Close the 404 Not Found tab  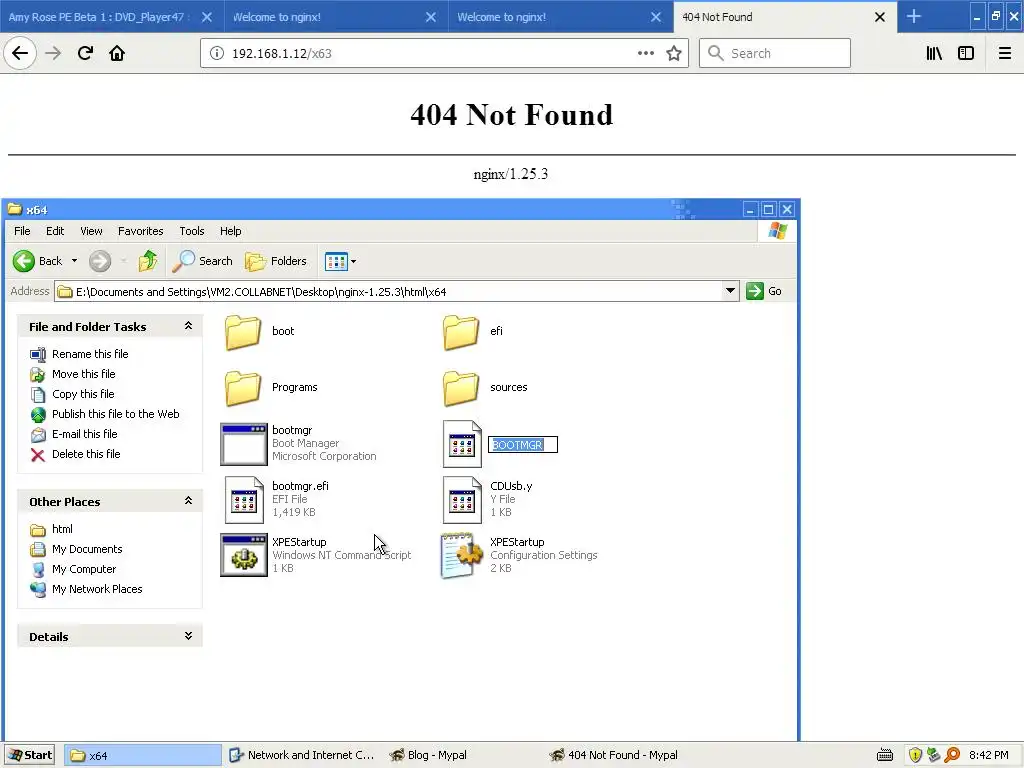(880, 17)
